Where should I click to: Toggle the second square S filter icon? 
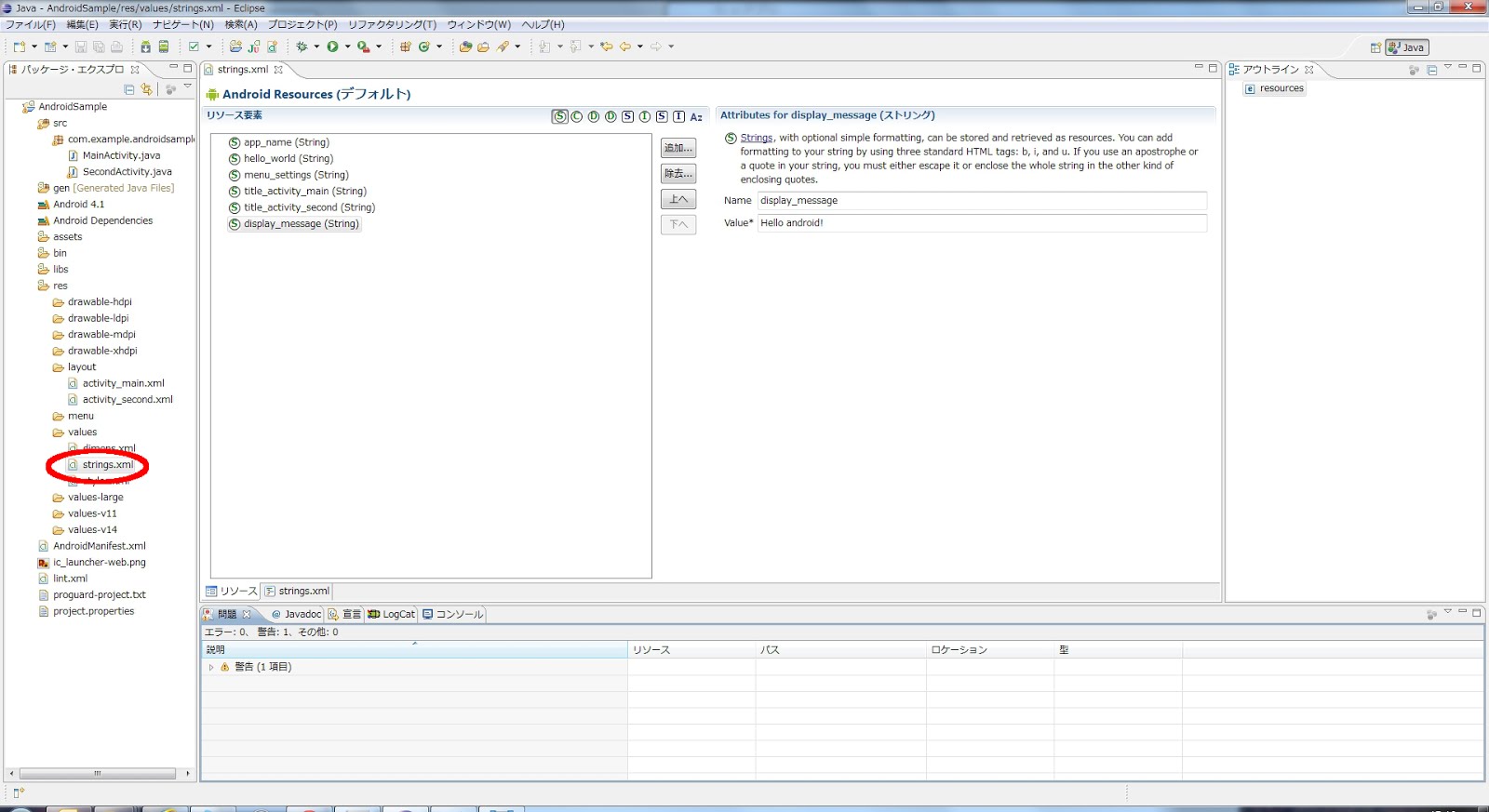[x=662, y=116]
